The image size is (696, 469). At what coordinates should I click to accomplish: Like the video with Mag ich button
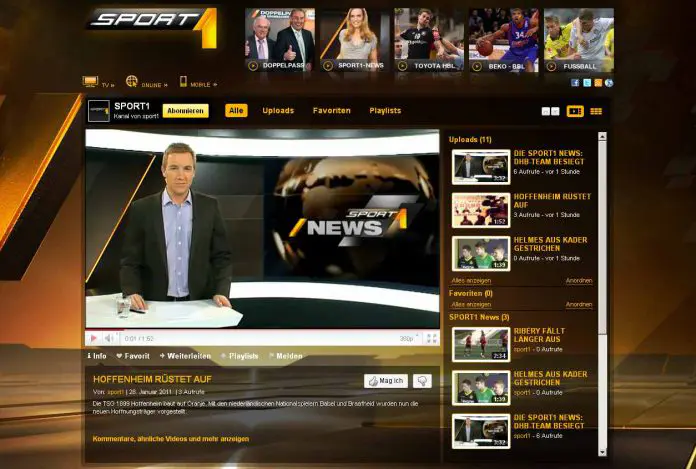(x=386, y=381)
